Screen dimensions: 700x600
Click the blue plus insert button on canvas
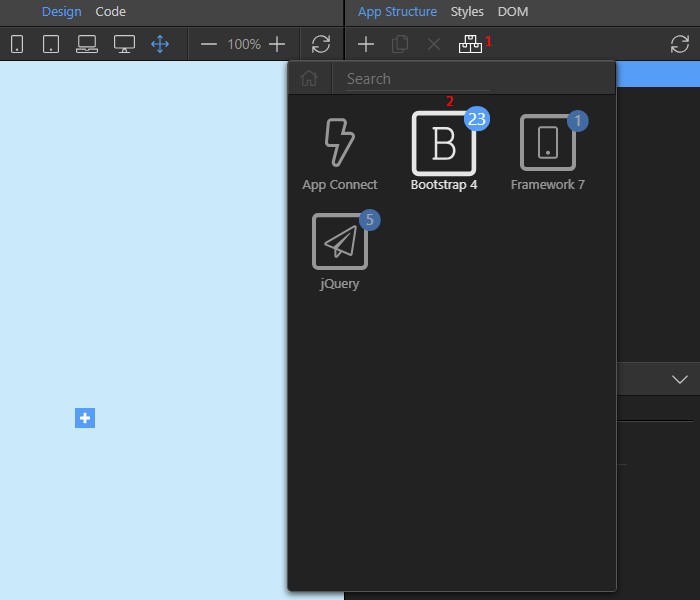click(85, 418)
